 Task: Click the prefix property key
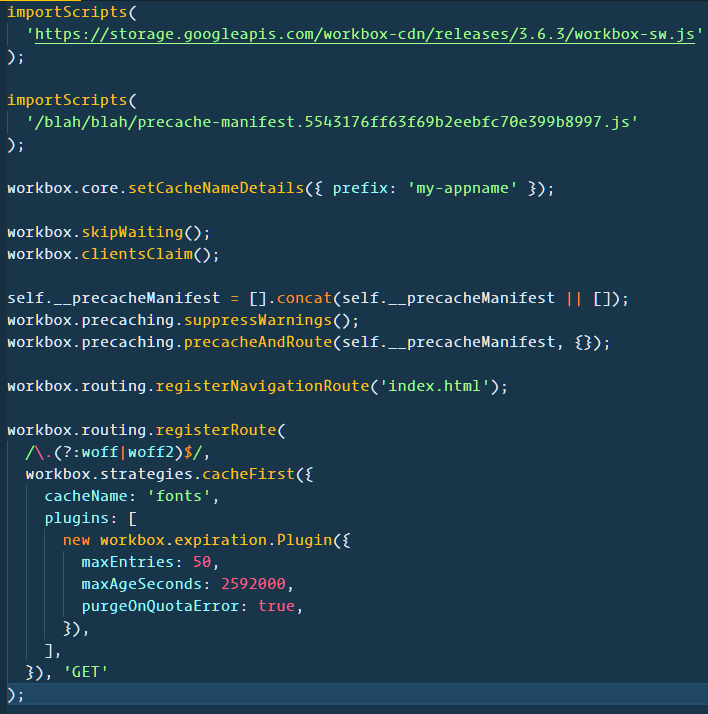(x=360, y=188)
